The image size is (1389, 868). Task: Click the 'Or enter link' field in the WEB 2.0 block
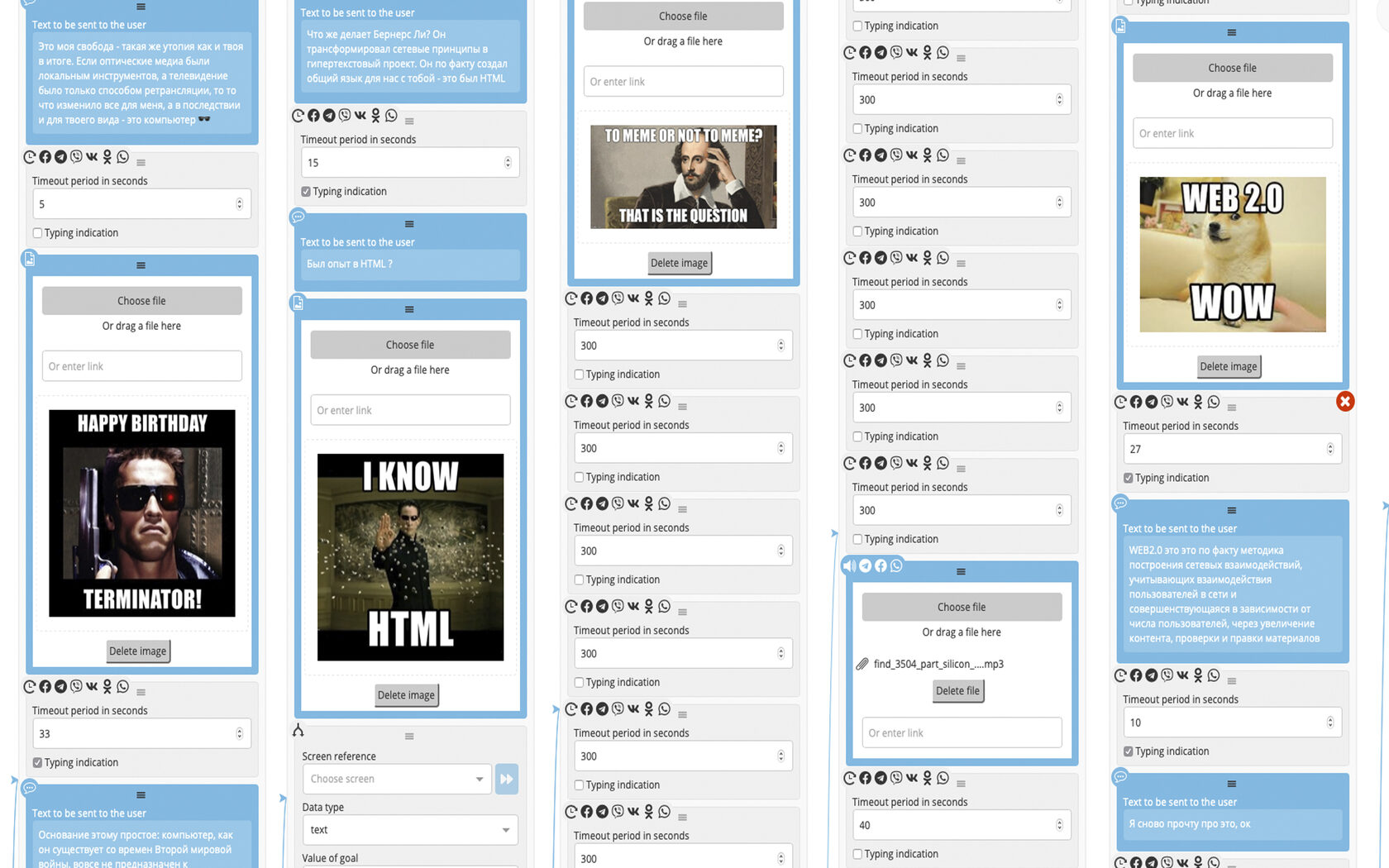1232,133
